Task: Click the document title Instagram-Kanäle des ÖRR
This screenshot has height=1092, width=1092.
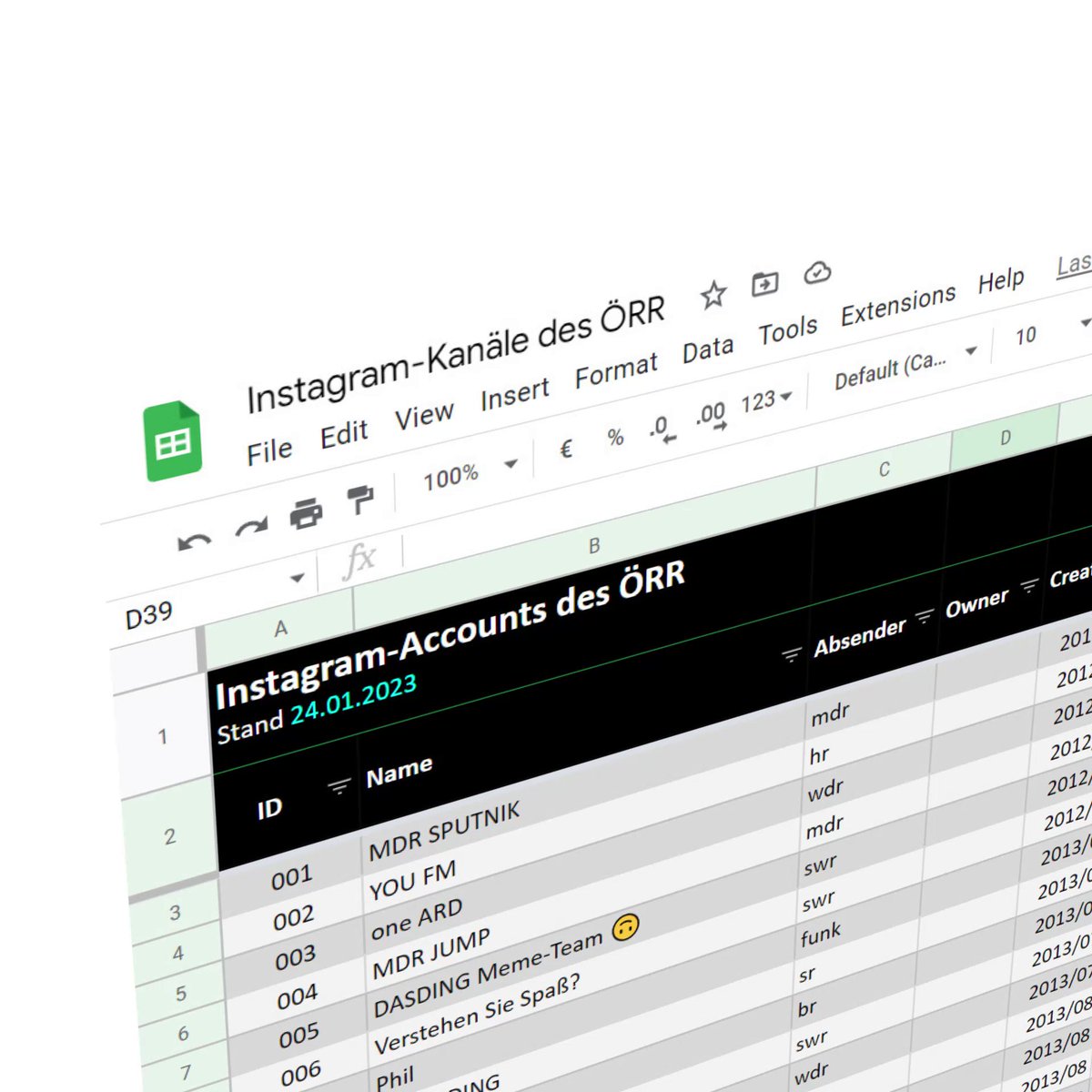Action: pos(456,353)
